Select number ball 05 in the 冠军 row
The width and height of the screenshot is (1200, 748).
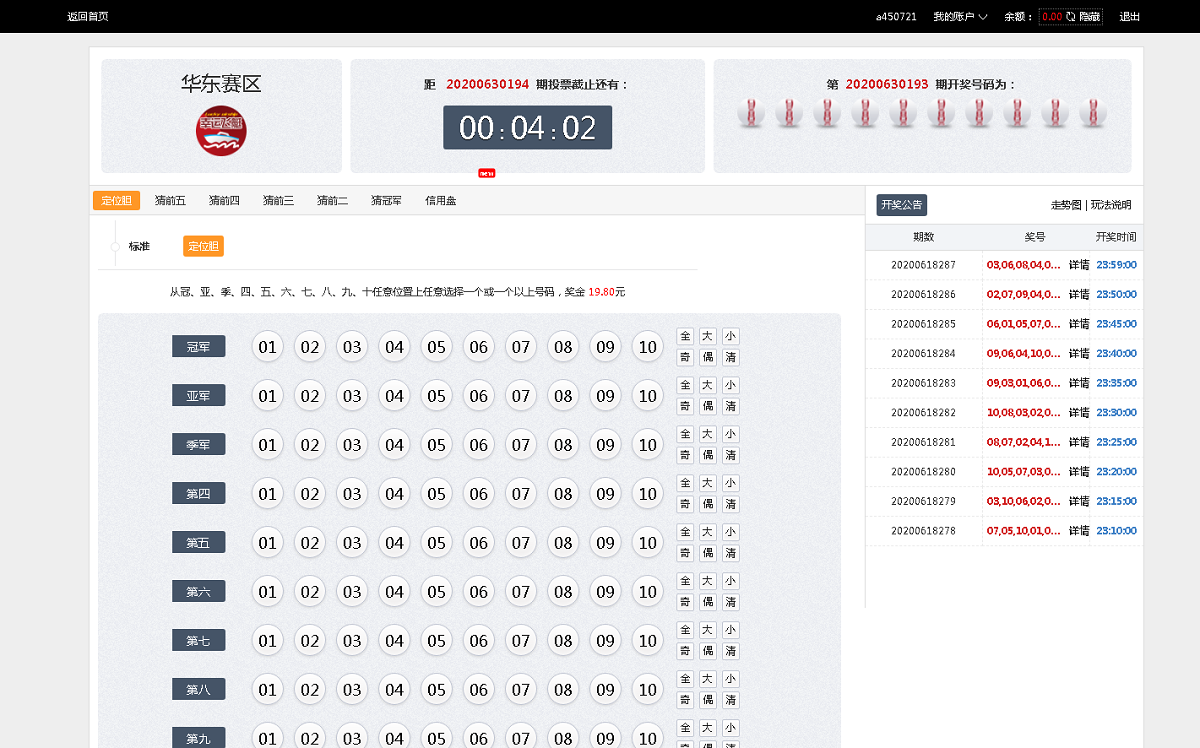(436, 346)
